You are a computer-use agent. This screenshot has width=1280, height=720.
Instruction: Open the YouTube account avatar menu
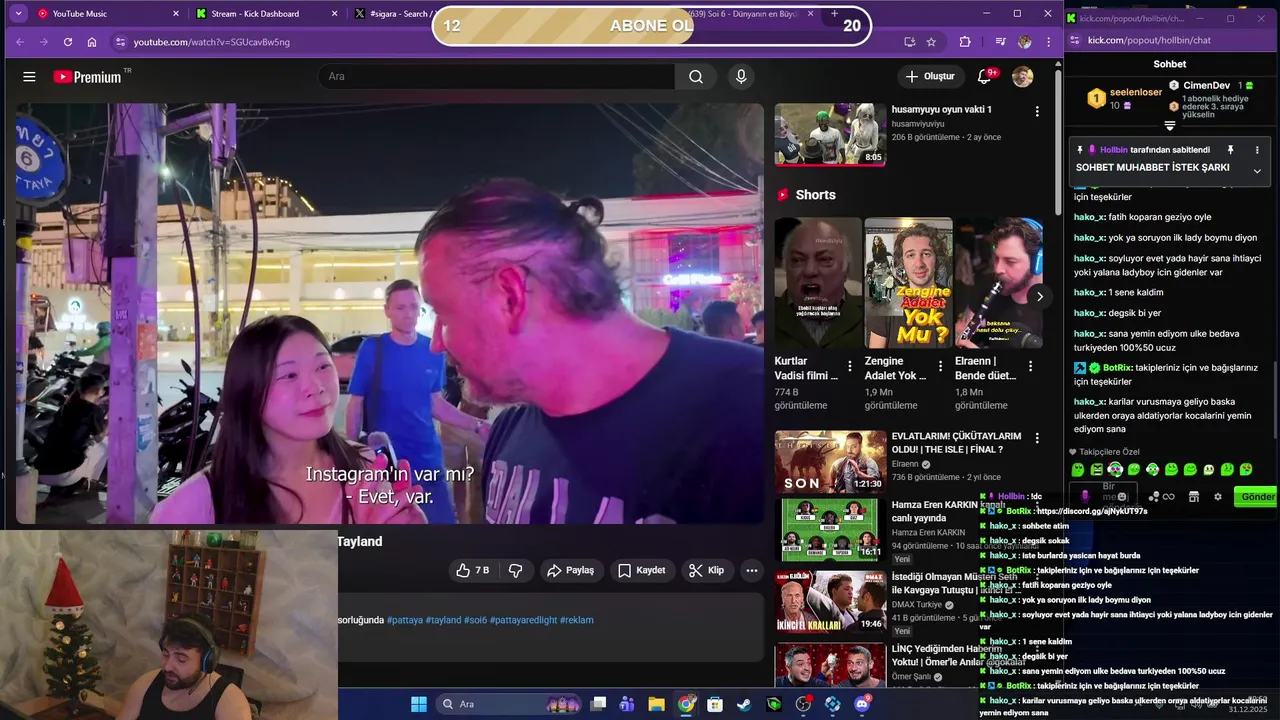[1022, 77]
